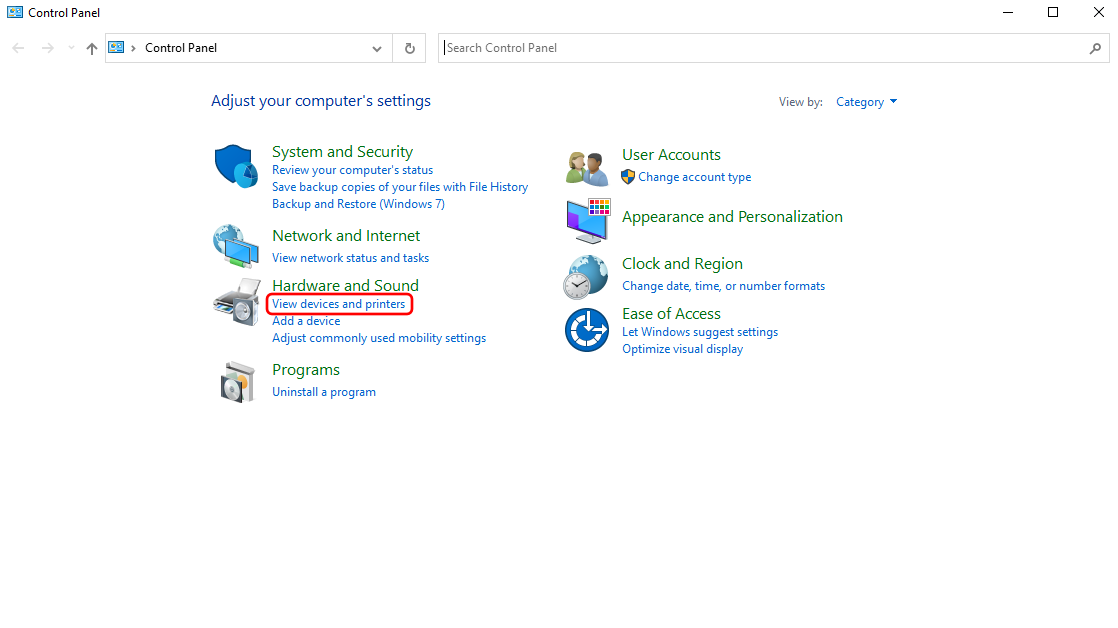Click shield icon beside Change account type
1118x628 pixels.
click(627, 177)
